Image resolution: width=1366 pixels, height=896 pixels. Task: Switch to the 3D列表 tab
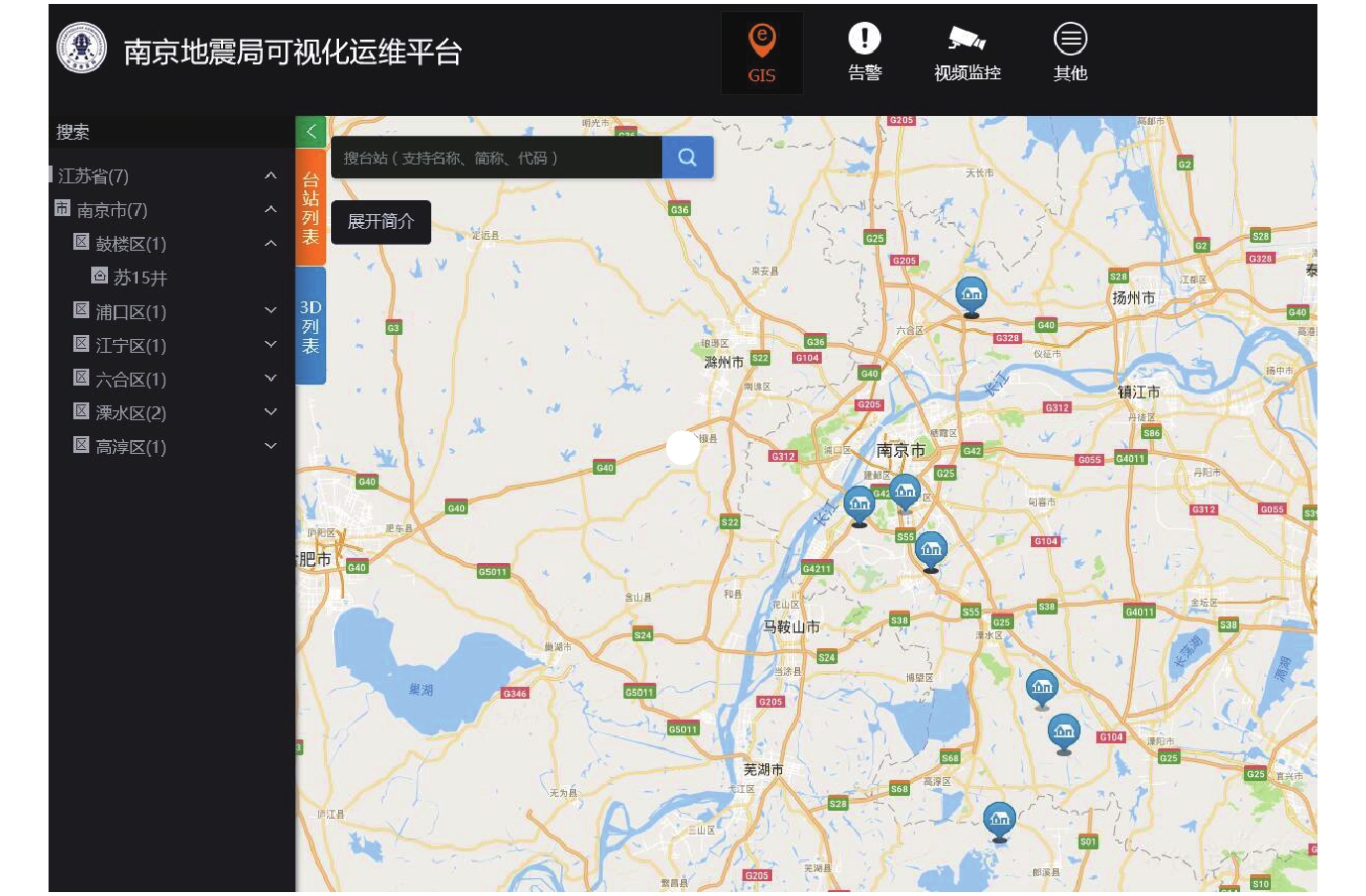310,326
